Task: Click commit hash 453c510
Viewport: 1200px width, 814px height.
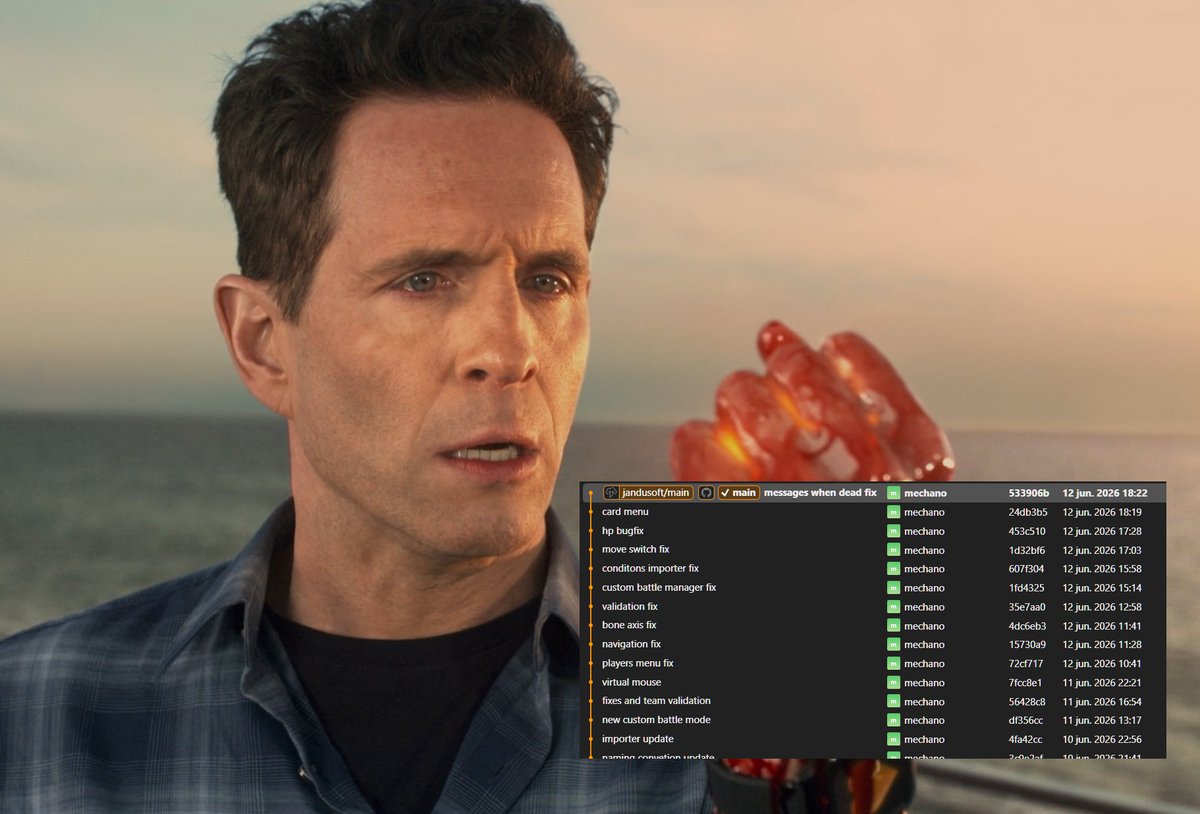Action: coord(1027,531)
